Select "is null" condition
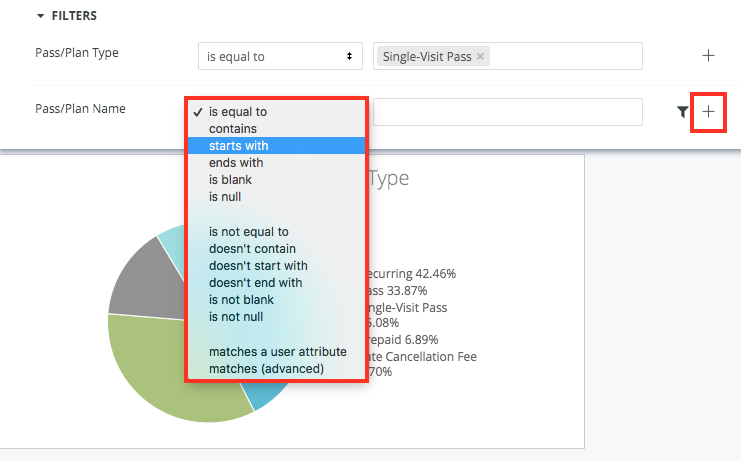Image resolution: width=741 pixels, height=461 pixels. click(x=225, y=196)
